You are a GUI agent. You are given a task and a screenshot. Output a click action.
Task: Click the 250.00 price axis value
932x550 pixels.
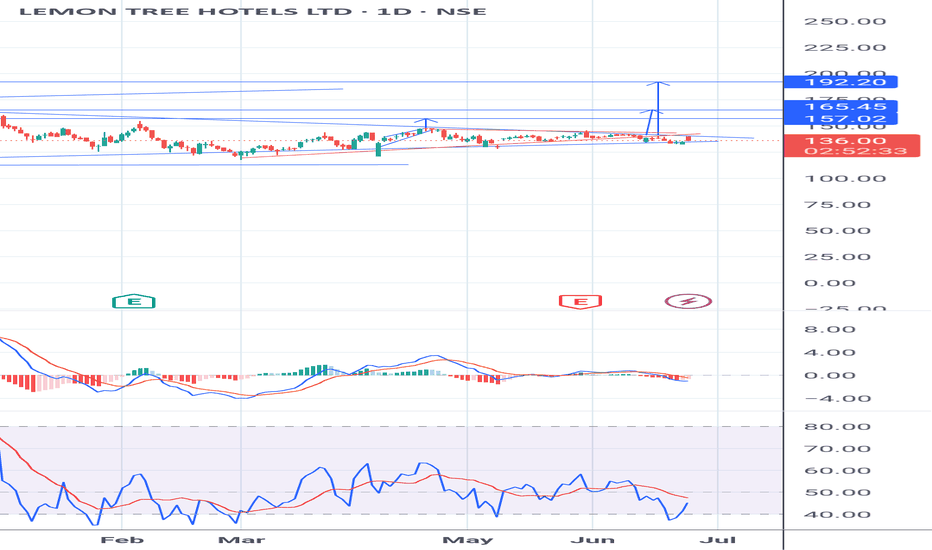(x=845, y=21)
